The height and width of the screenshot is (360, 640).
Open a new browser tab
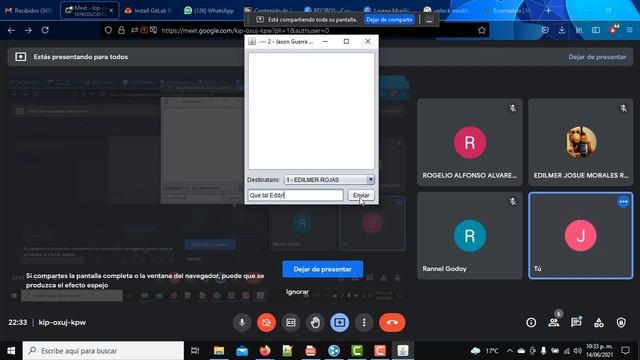[548, 11]
